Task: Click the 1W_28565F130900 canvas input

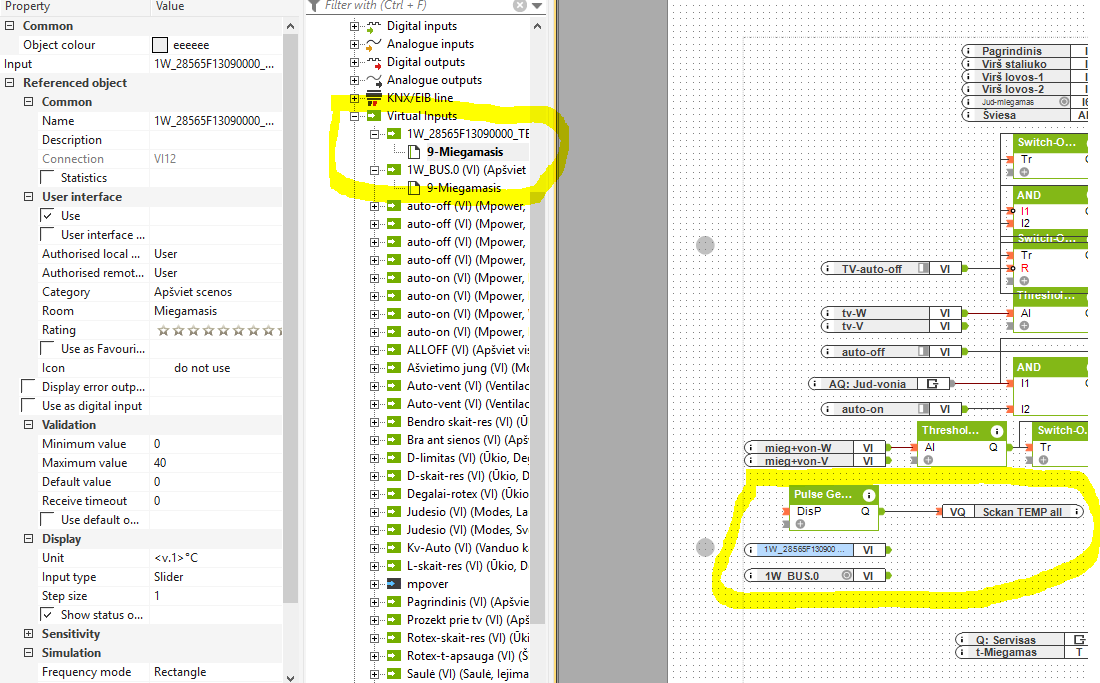Action: point(816,550)
